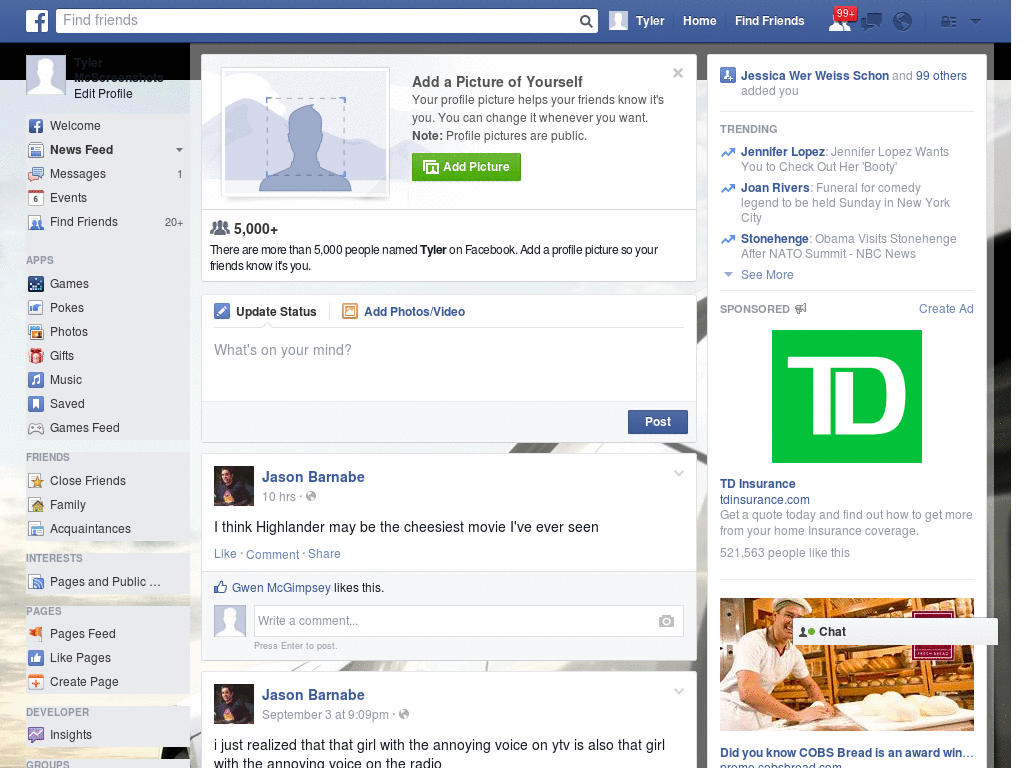Click the Photos icon in Apps
1024x768 pixels.
pyautogui.click(x=36, y=332)
